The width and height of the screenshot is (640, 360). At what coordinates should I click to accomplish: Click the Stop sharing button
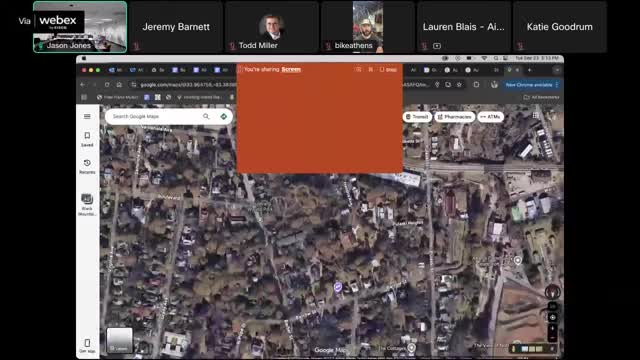[x=388, y=69]
